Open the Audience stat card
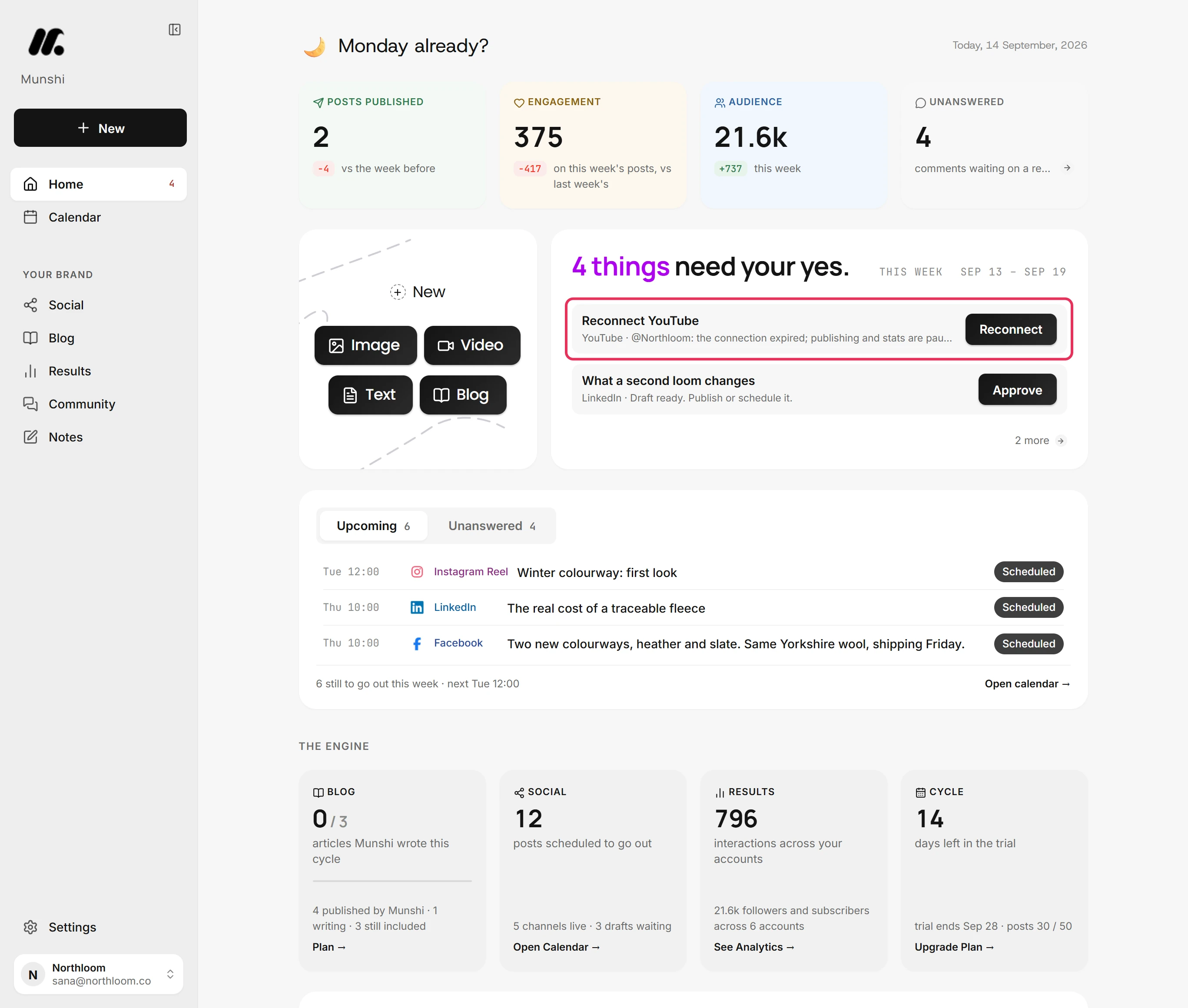This screenshot has height=1008, width=1188. 794,146
